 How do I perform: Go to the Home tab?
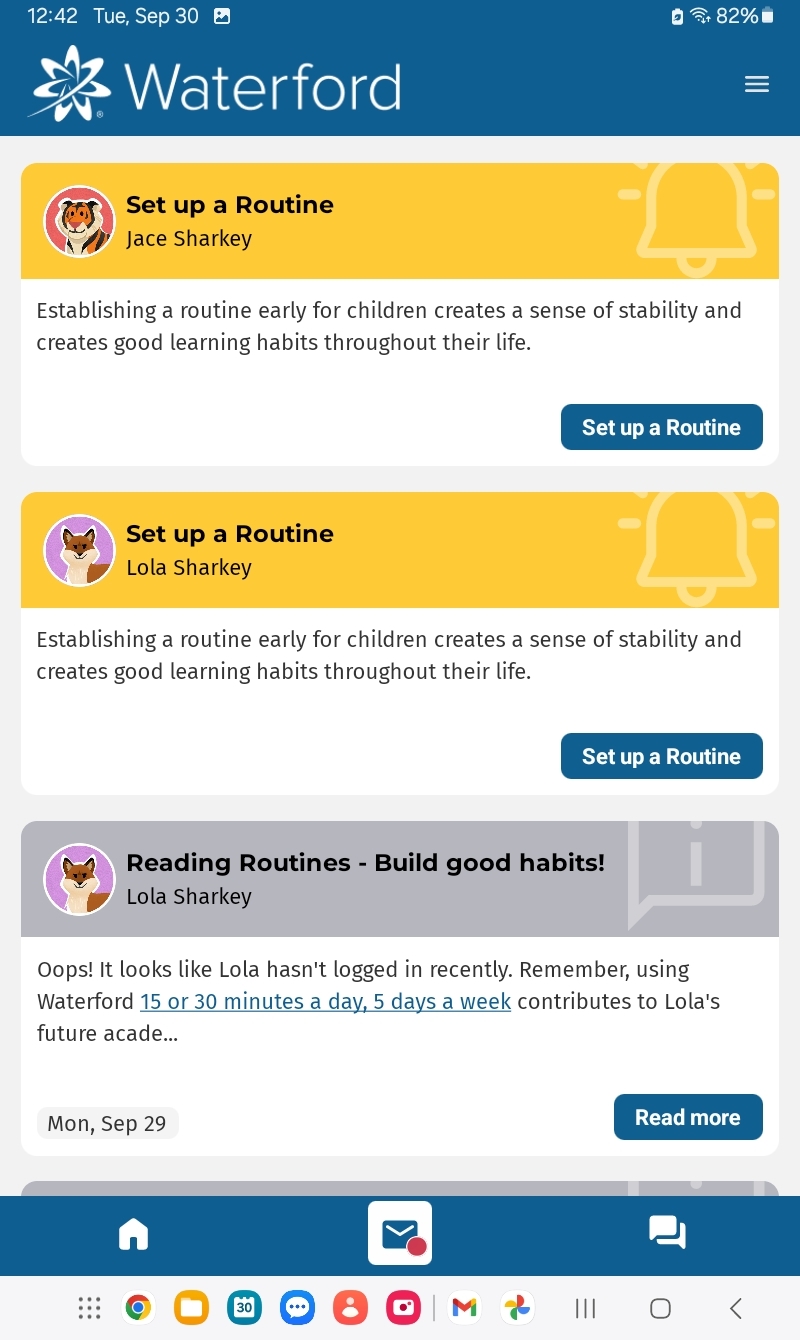tap(133, 1234)
